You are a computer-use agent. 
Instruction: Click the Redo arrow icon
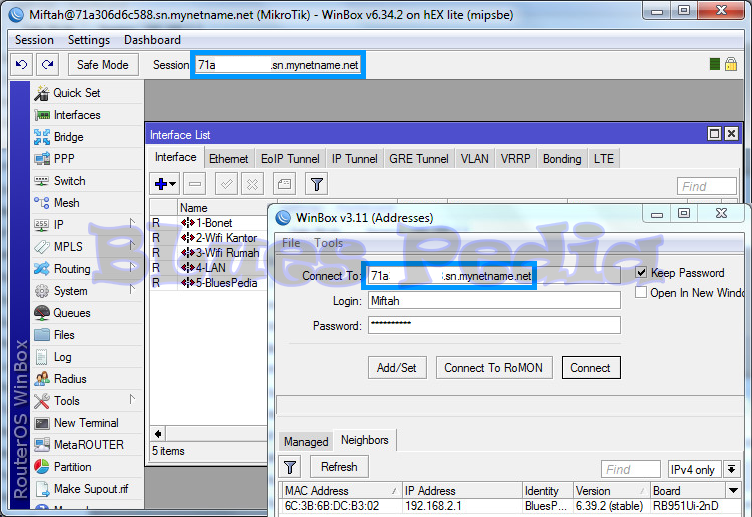tap(47, 64)
